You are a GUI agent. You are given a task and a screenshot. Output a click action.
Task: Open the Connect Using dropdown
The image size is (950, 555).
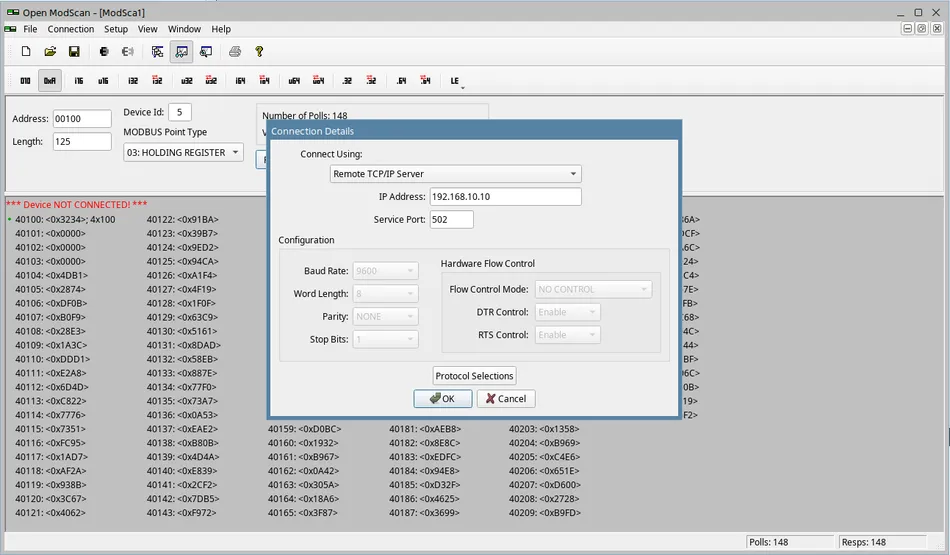pos(456,174)
